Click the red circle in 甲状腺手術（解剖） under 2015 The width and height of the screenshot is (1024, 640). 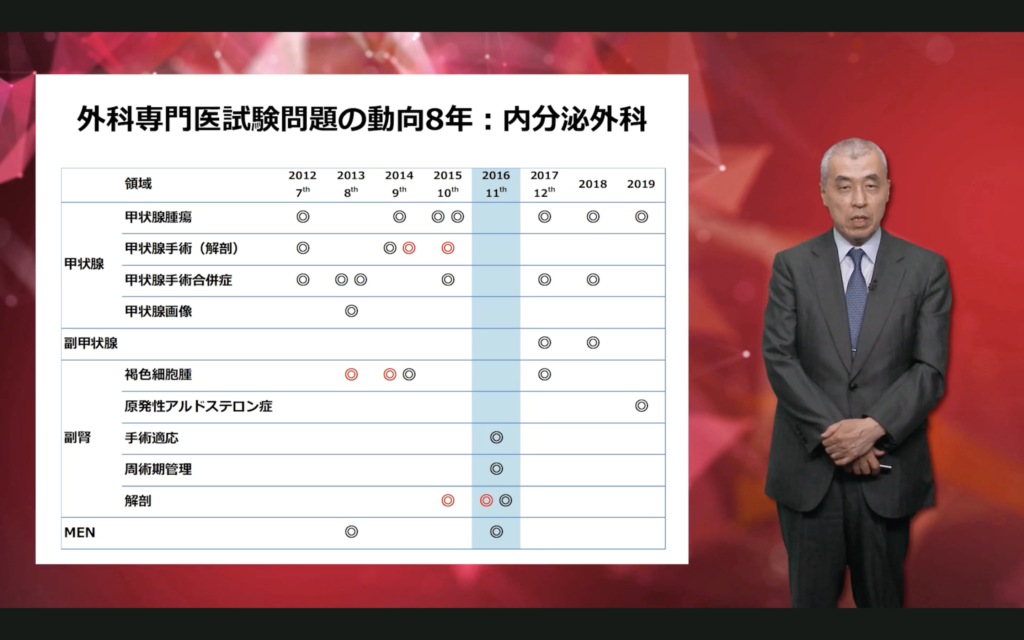tap(448, 248)
